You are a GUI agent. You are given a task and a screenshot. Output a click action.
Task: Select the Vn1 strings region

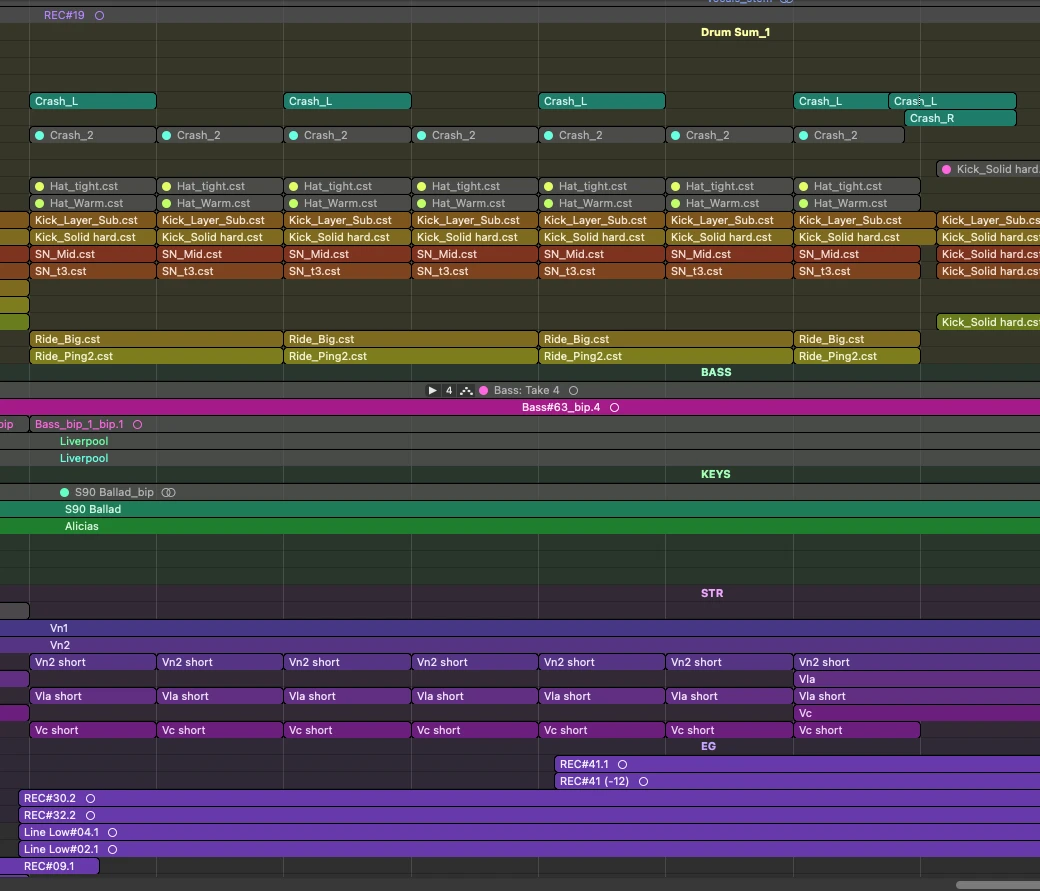pos(520,628)
